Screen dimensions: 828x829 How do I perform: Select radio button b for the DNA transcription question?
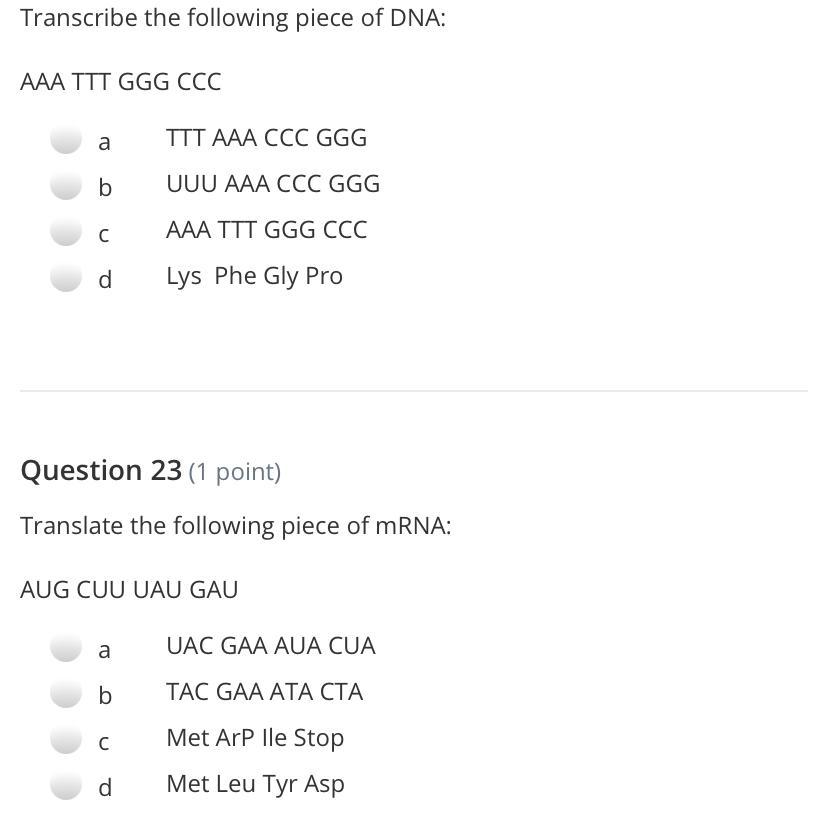click(x=66, y=186)
